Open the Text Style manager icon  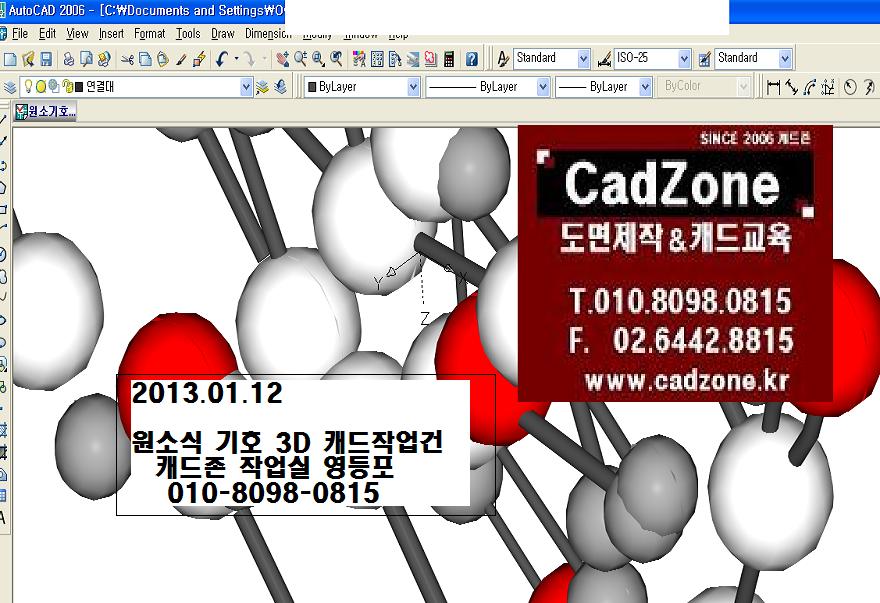503,58
